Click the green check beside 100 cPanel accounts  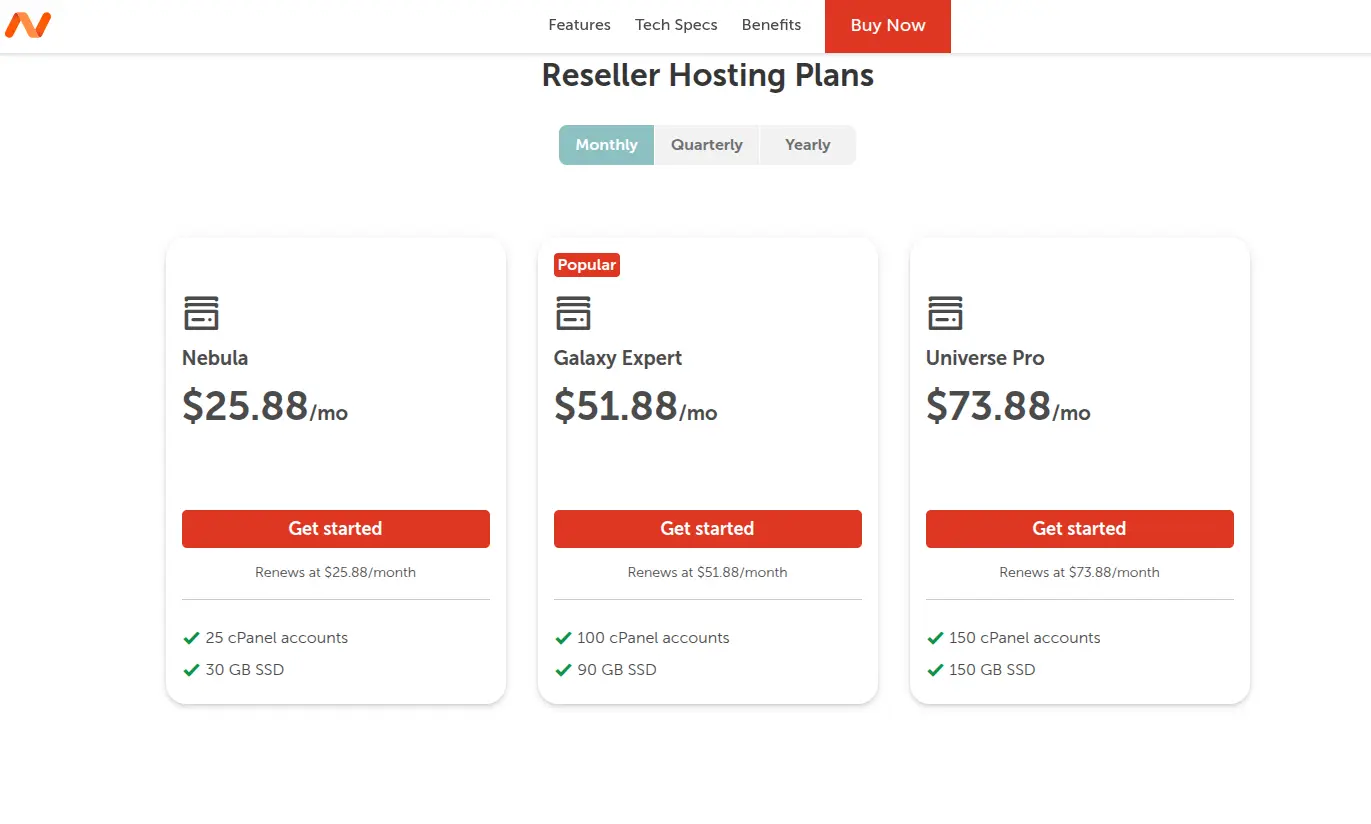(x=563, y=638)
